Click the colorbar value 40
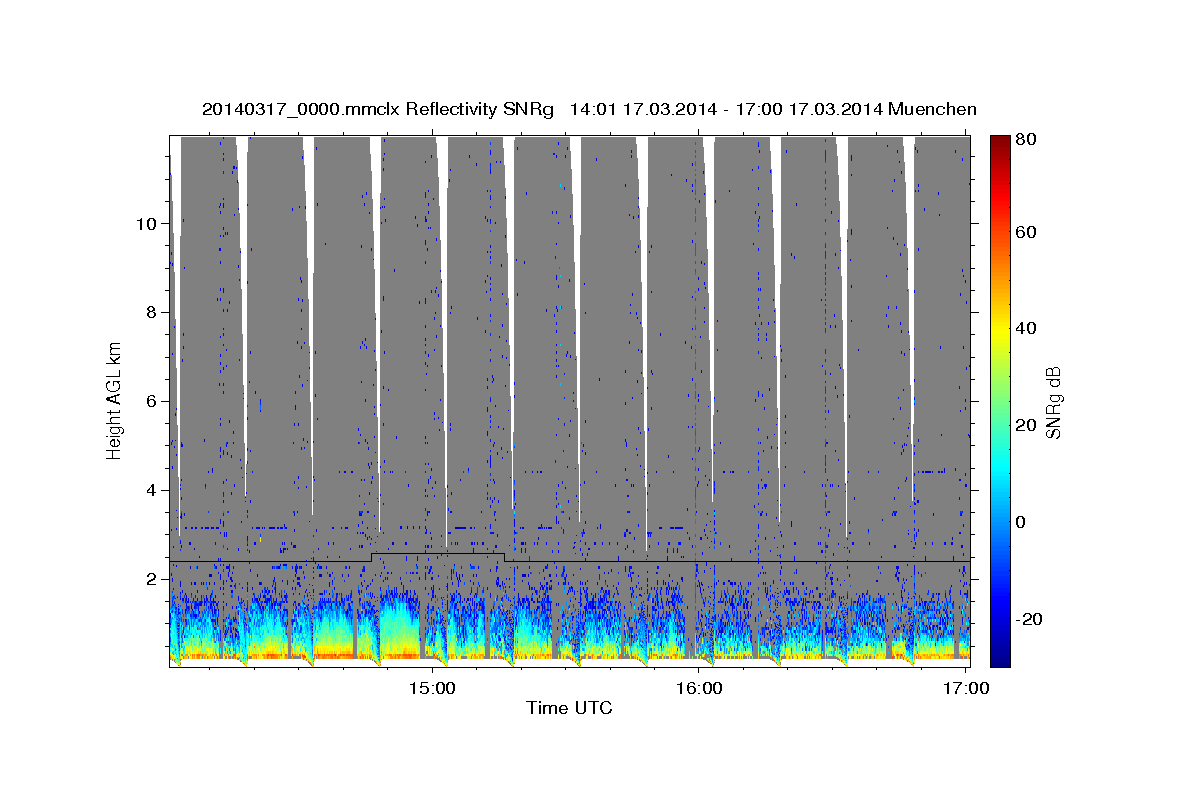The image size is (1200, 800). (1025, 328)
